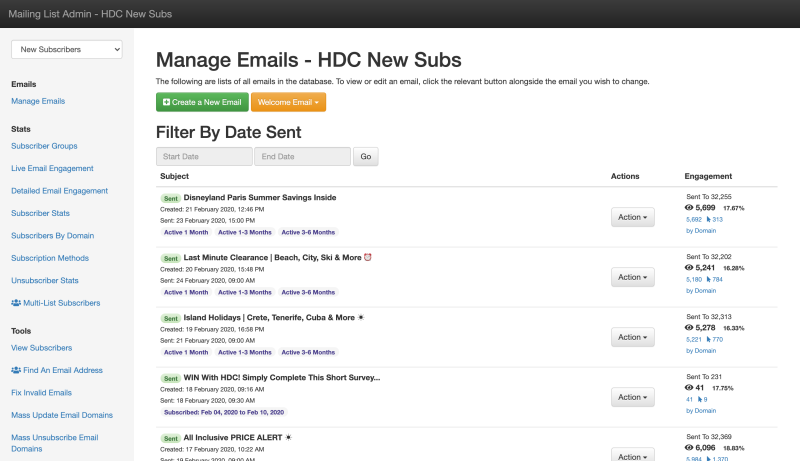The image size is (800, 461).
Task: Click the users icon next to Find An Email Address
Action: 17,370
